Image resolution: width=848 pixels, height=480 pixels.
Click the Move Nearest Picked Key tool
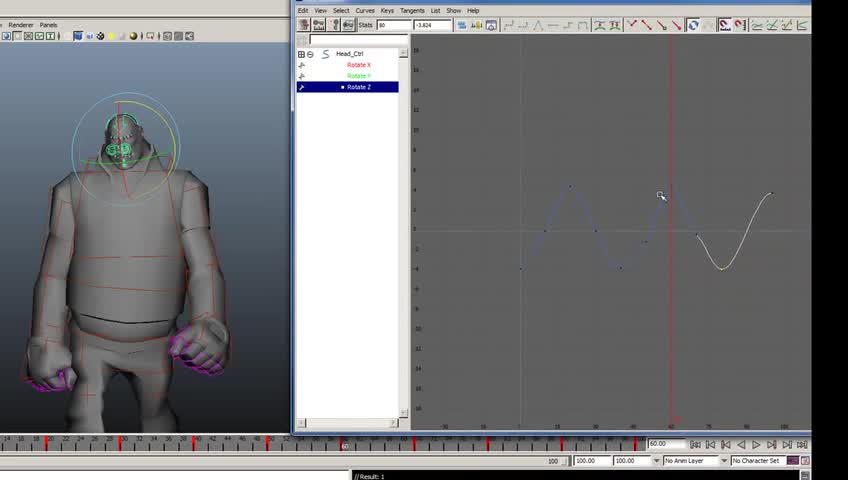tap(304, 25)
